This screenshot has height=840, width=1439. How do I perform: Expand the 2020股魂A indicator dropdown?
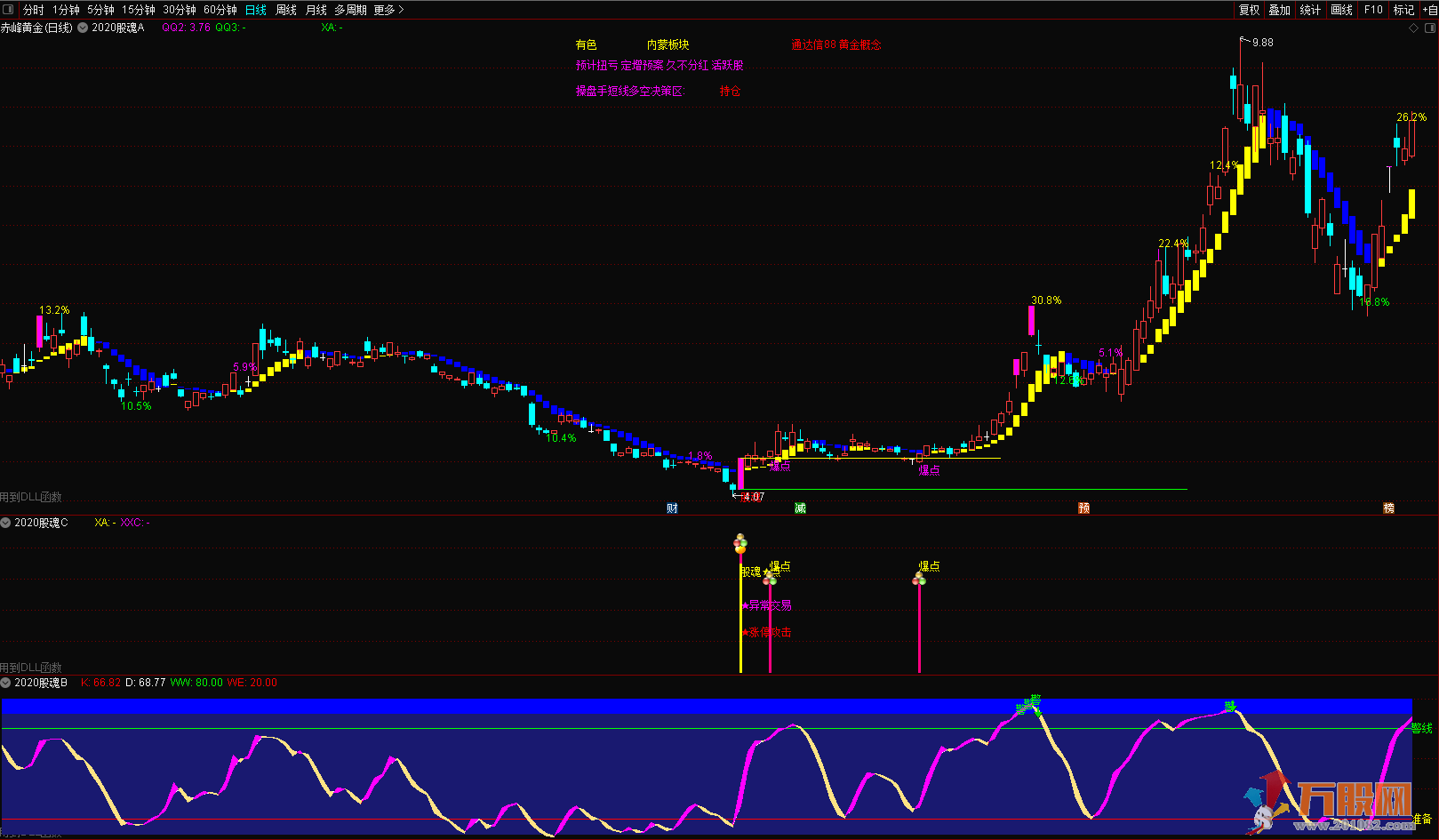83,28
